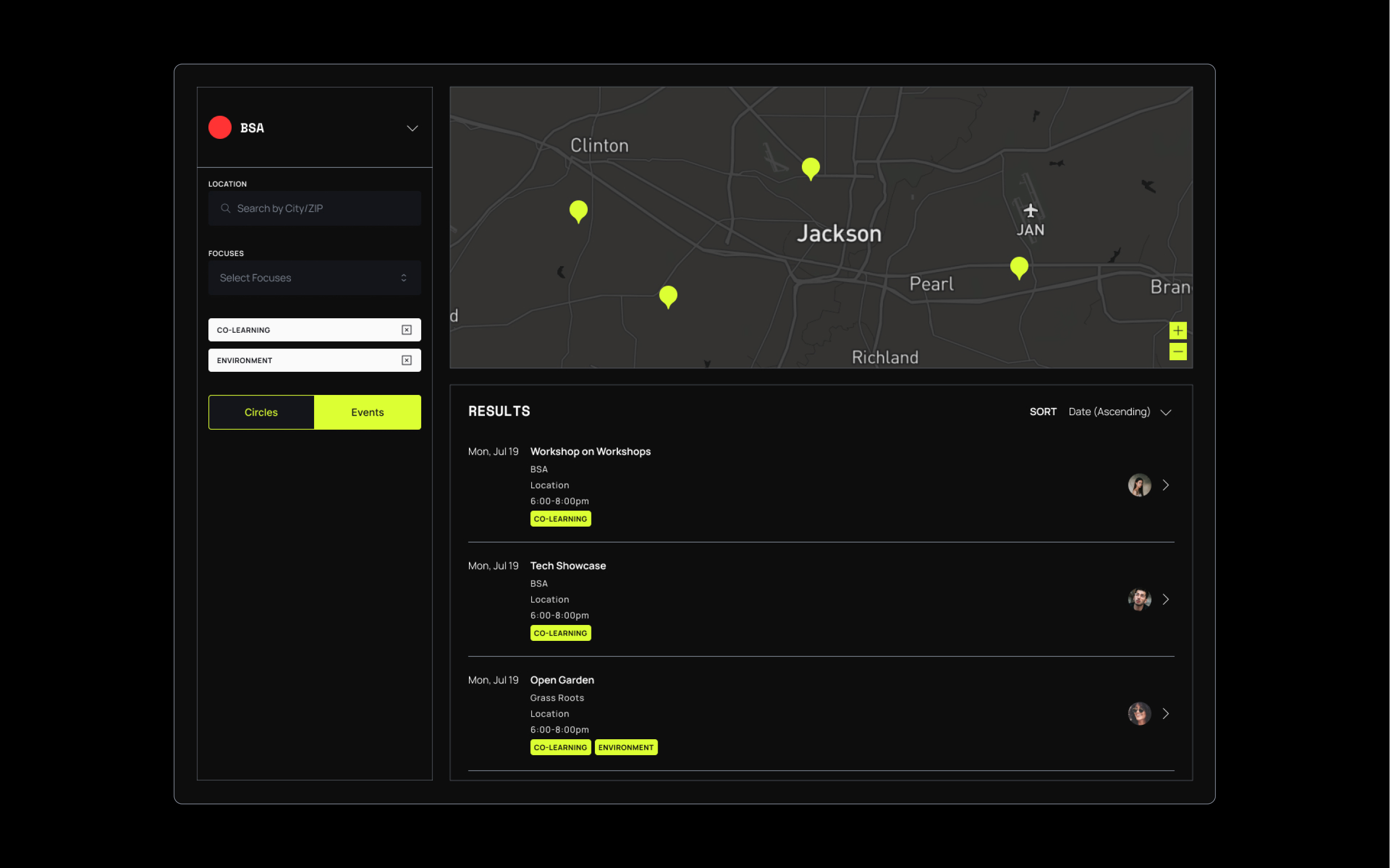Expand the BSA organization dropdown chevron
This screenshot has width=1390, height=868.
tap(413, 128)
